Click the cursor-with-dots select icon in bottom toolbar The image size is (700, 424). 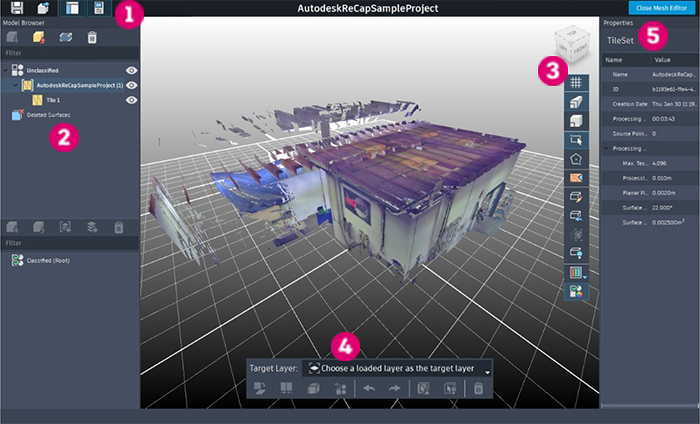(450, 388)
